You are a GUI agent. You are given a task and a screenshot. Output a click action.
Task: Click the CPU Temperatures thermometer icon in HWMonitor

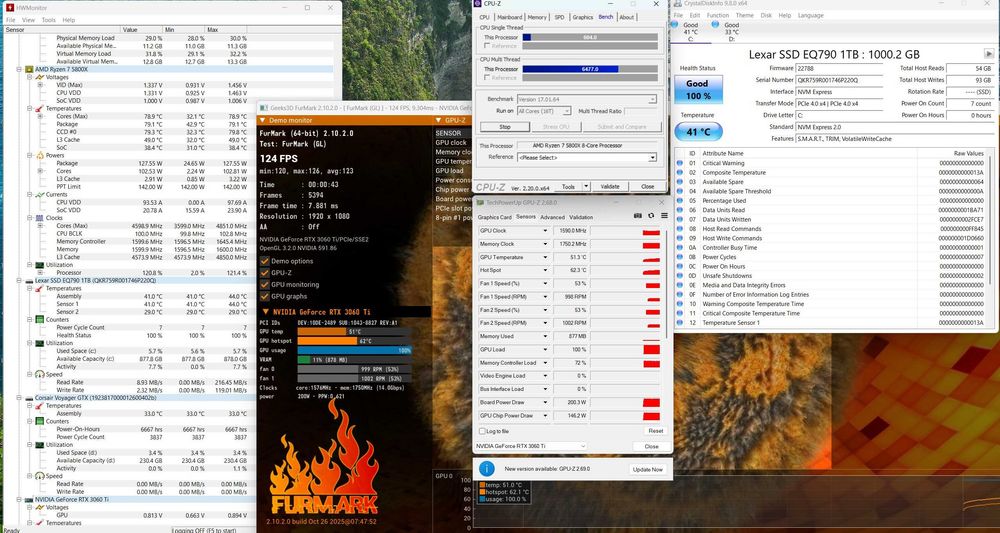click(40, 108)
